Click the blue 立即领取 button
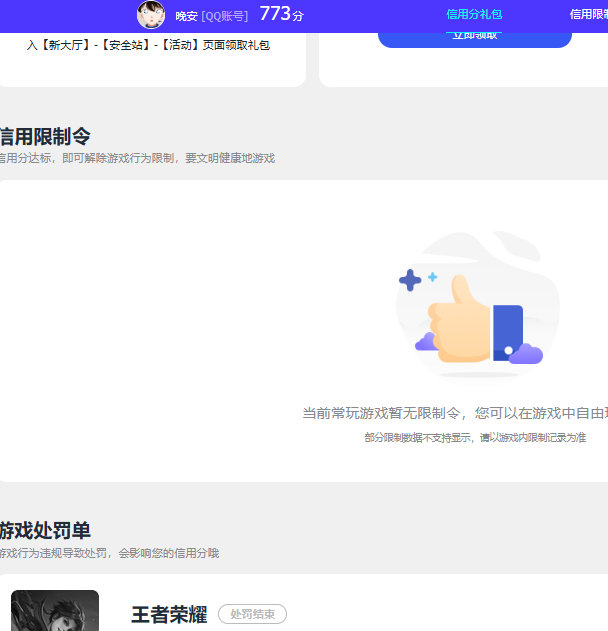The width and height of the screenshot is (608, 631). pos(475,40)
